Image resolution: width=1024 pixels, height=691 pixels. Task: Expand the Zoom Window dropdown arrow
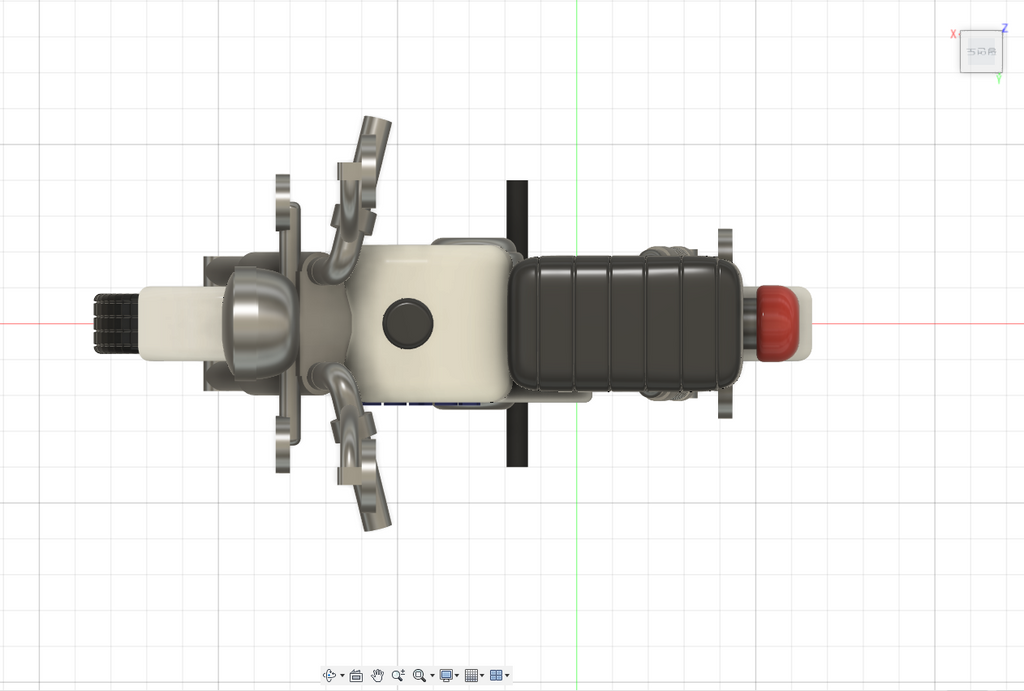(x=432, y=676)
